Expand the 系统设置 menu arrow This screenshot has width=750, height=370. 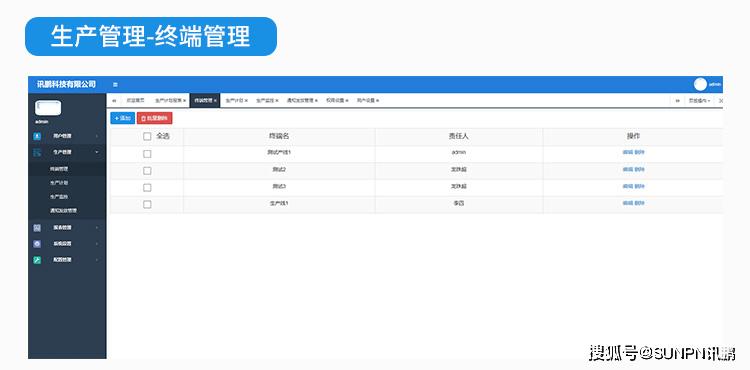coord(97,244)
